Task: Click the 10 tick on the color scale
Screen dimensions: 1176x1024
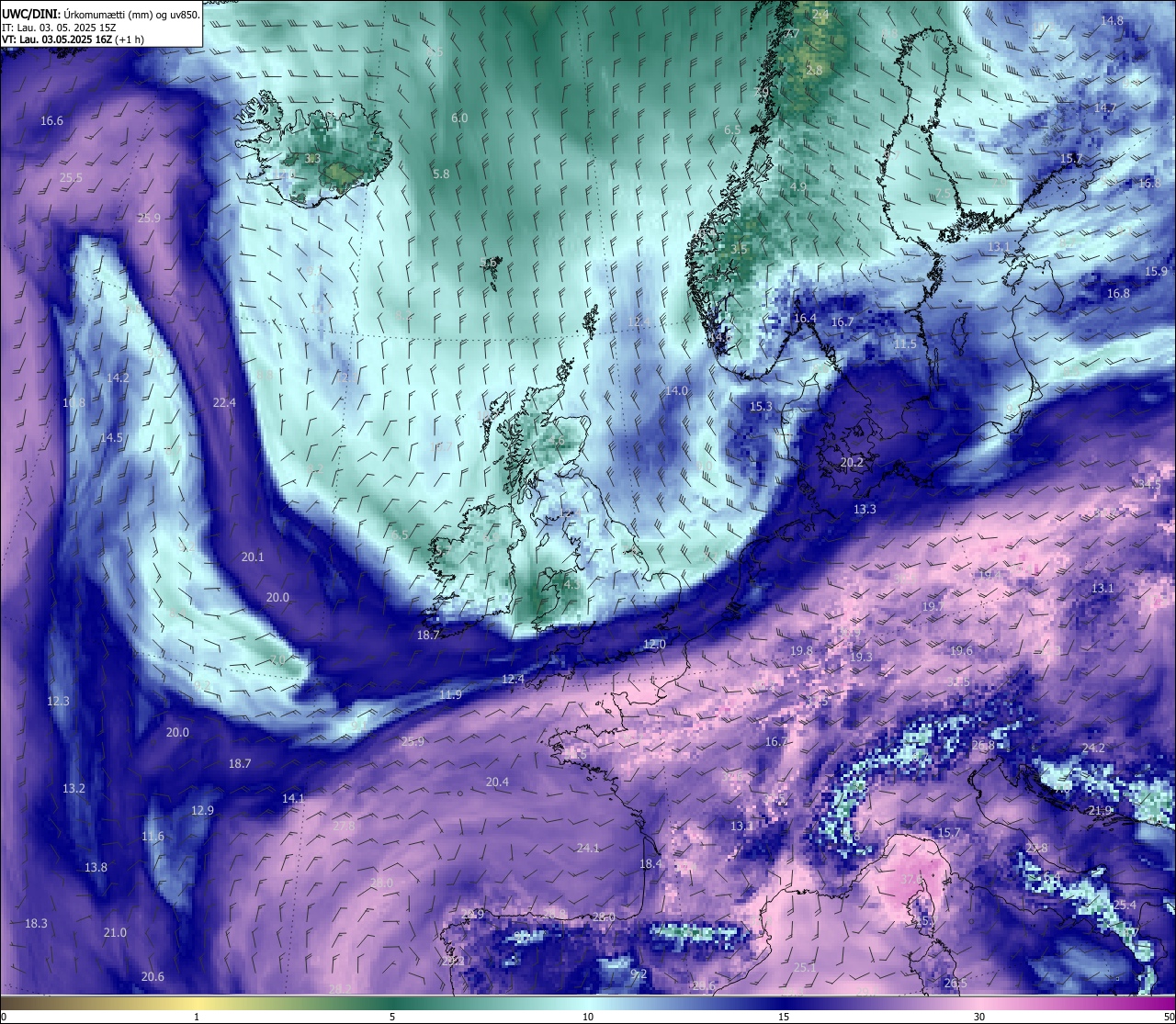Action: tap(588, 1017)
